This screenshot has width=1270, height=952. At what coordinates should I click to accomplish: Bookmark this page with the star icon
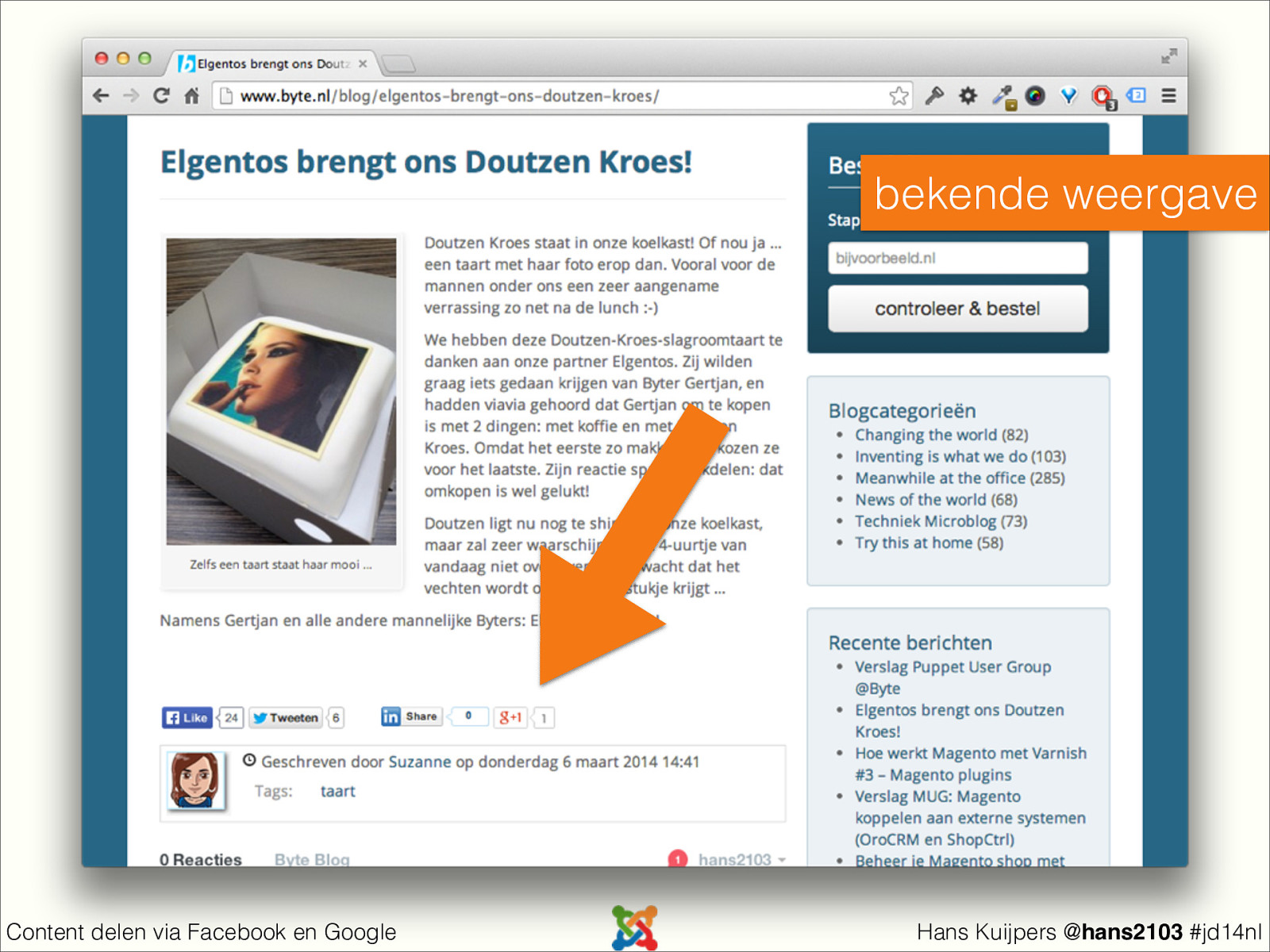(899, 96)
